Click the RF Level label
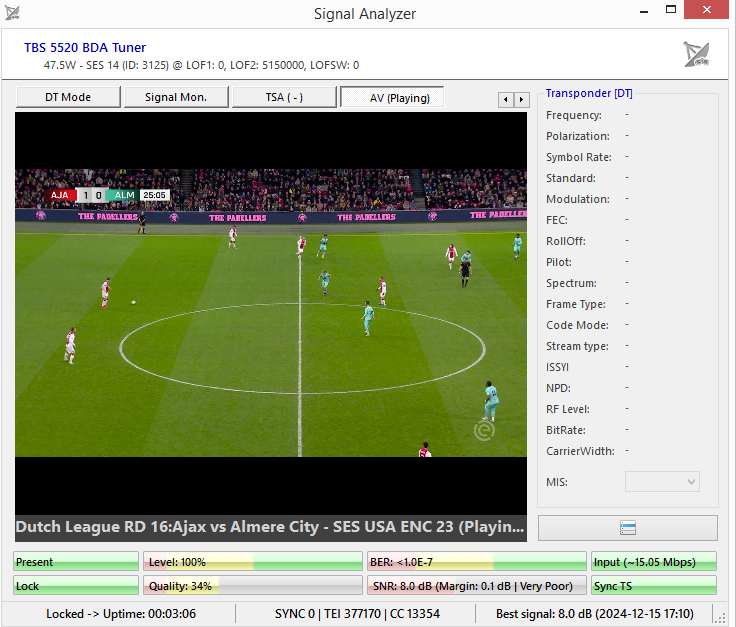The image size is (736, 627). click(x=567, y=409)
